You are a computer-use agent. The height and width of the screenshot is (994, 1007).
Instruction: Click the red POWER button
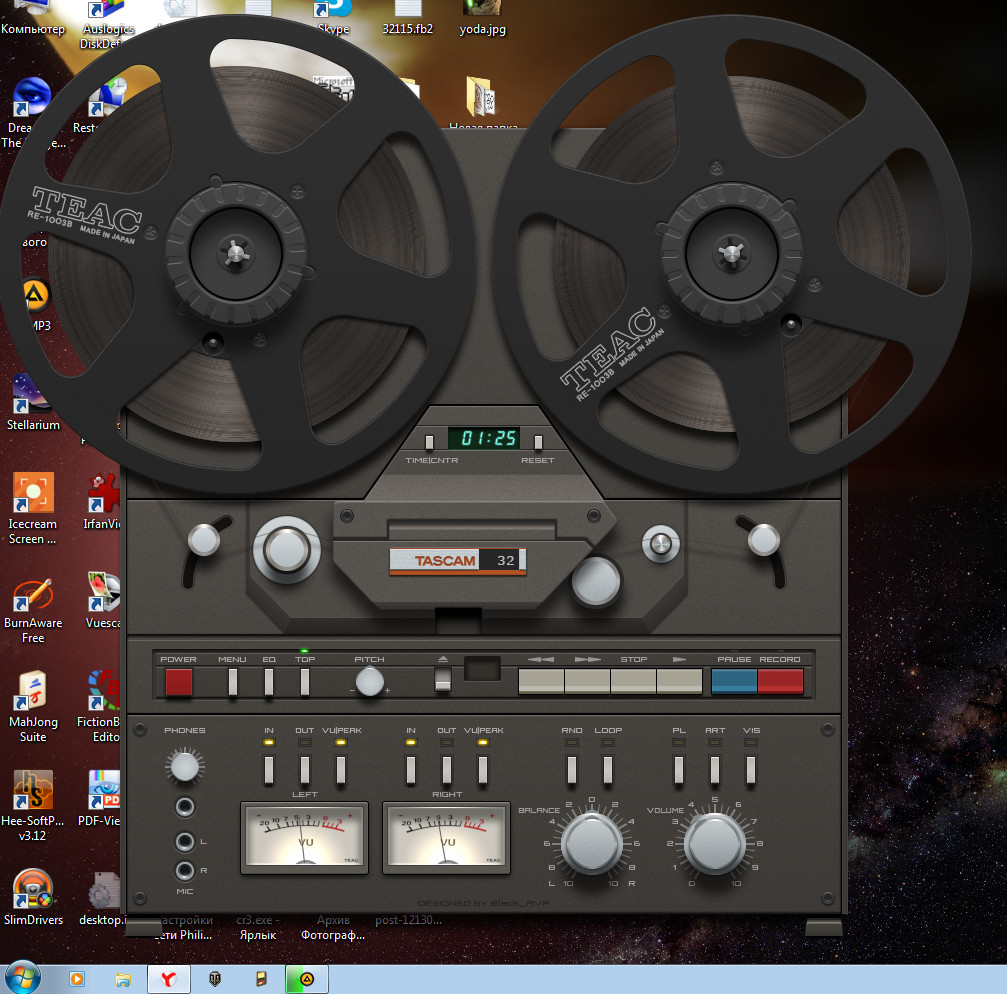[x=179, y=681]
